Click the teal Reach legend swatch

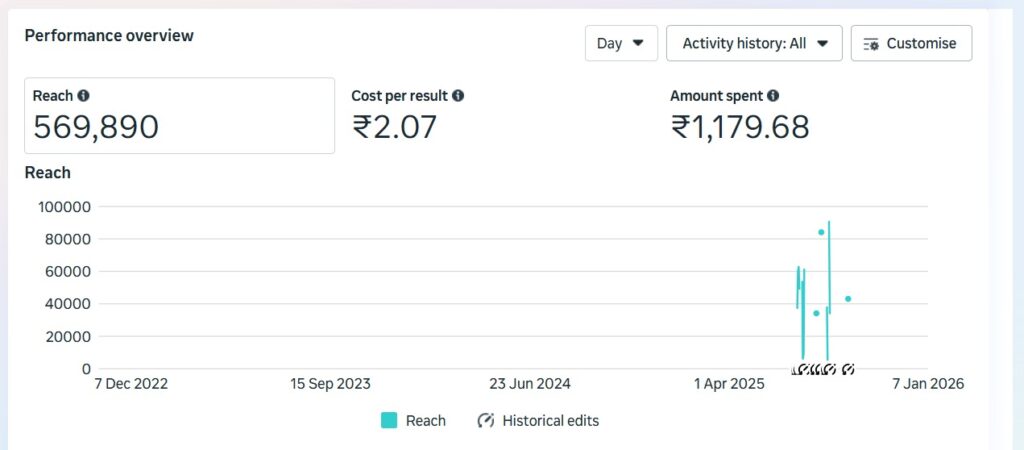click(x=390, y=421)
